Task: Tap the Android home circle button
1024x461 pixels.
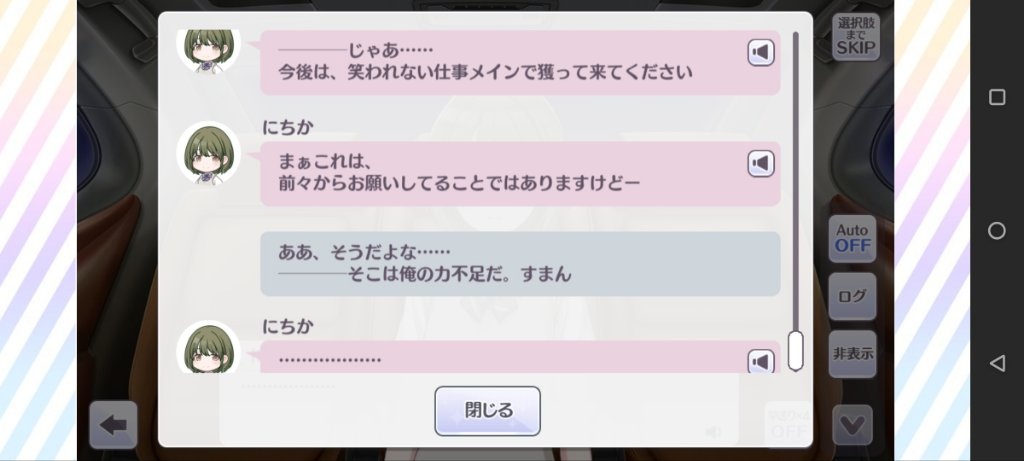Action: point(997,230)
